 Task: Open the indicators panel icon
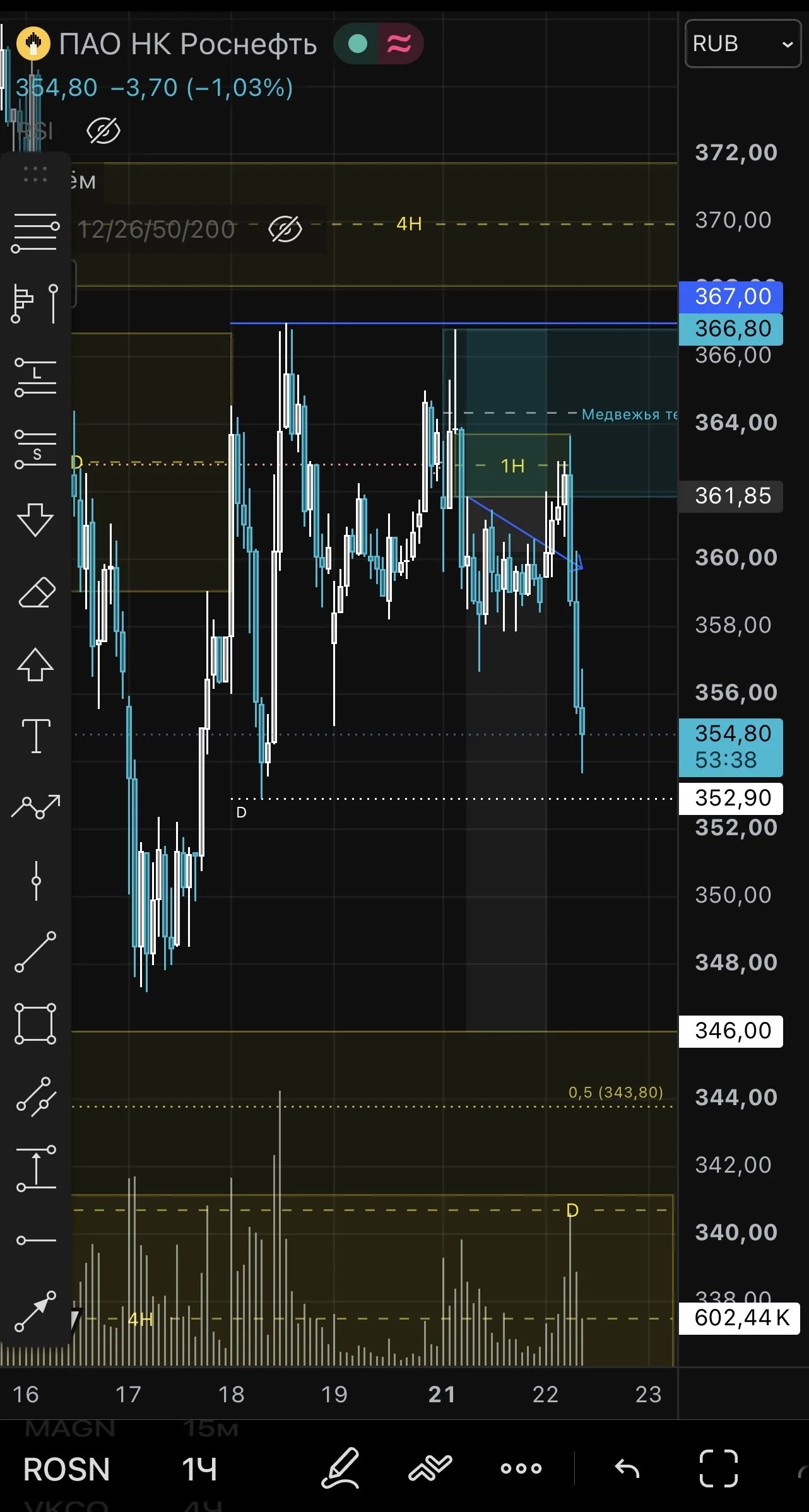click(430, 1468)
